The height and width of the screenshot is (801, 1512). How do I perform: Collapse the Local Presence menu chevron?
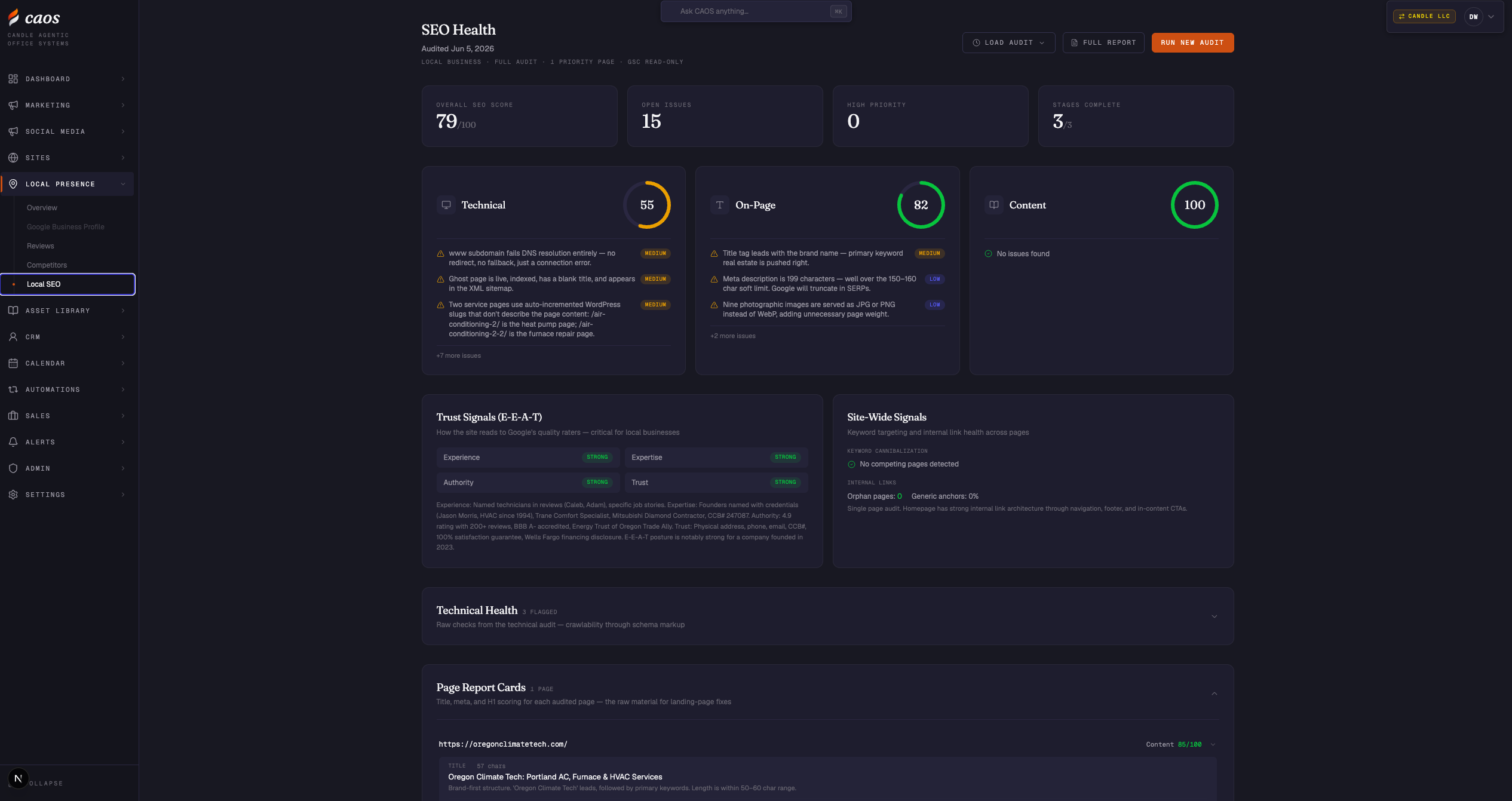[123, 184]
